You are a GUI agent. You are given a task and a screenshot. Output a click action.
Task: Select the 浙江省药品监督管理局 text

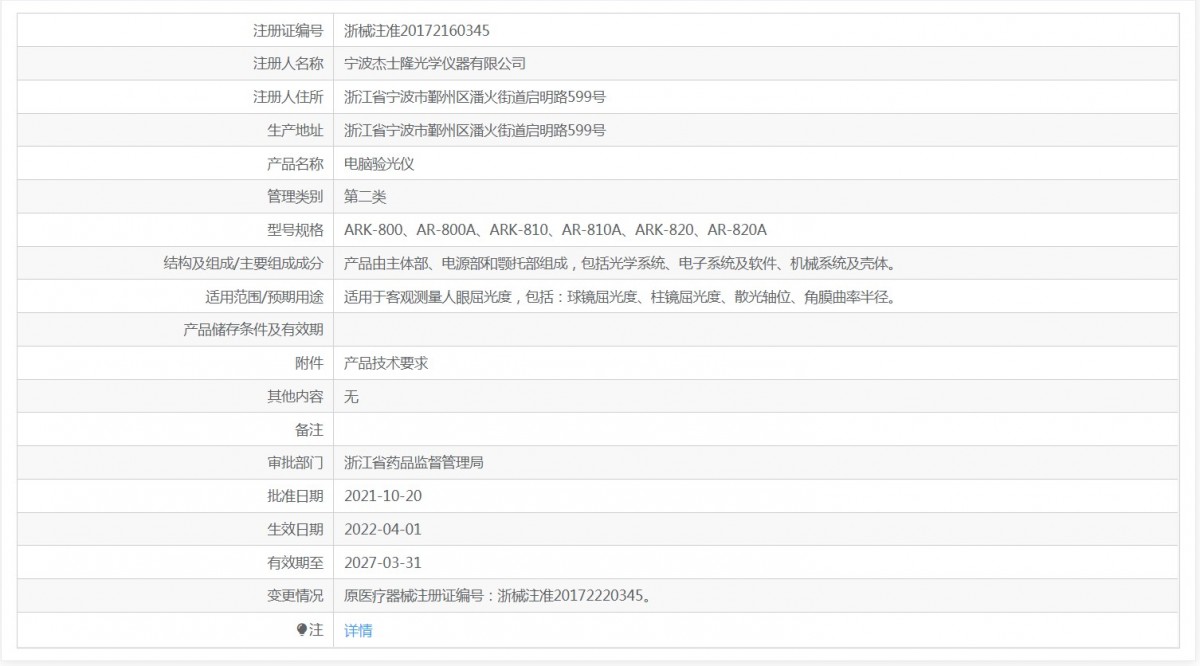click(x=414, y=463)
